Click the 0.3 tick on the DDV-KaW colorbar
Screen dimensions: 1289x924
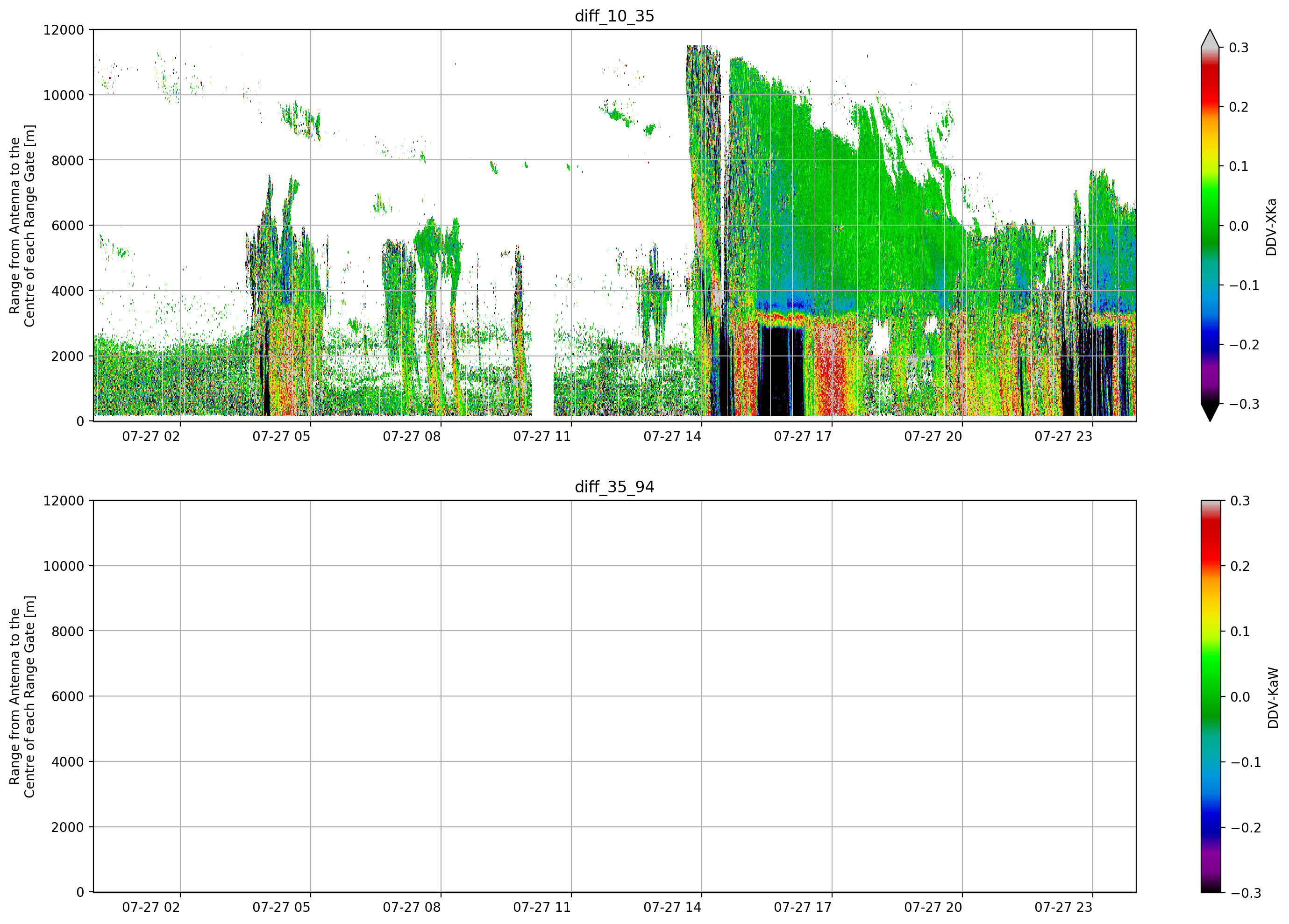click(x=1240, y=501)
